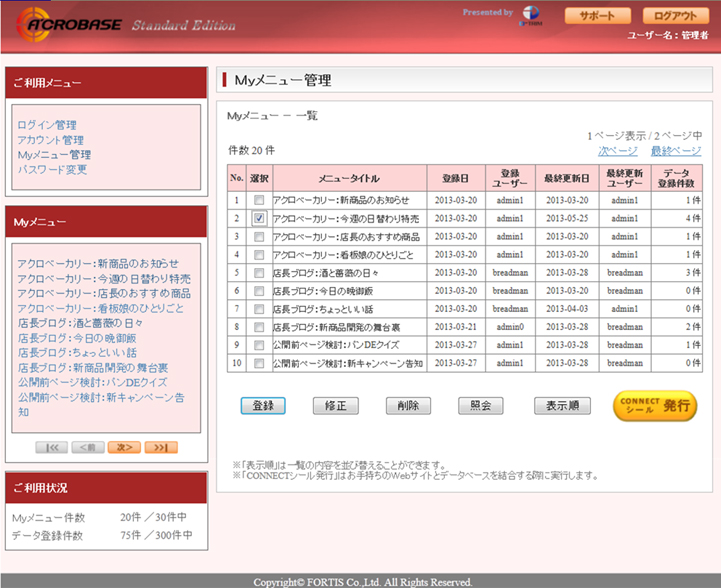This screenshot has width=721, height=588.
Task: Open the 表示順 sort order button
Action: [562, 405]
